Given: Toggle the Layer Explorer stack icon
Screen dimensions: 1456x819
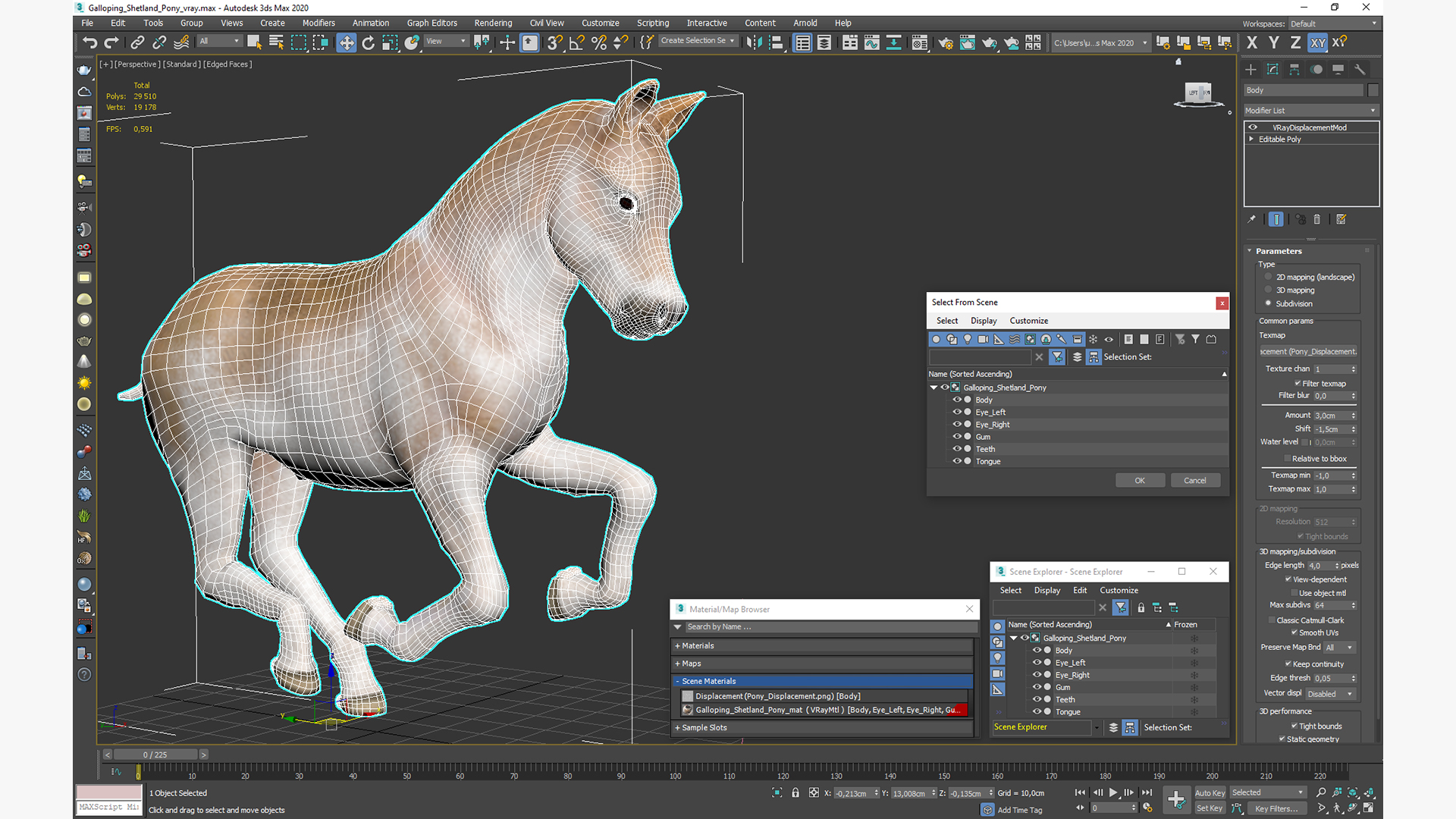Looking at the screenshot, I should (x=824, y=42).
